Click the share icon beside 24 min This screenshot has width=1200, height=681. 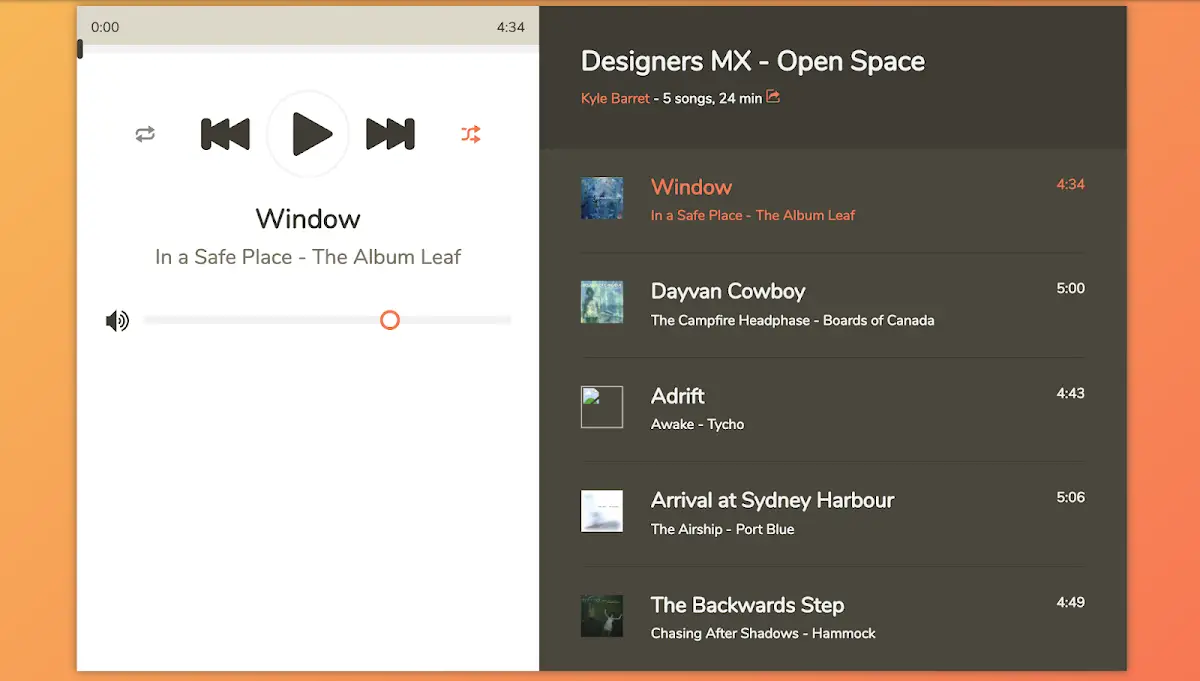click(773, 97)
